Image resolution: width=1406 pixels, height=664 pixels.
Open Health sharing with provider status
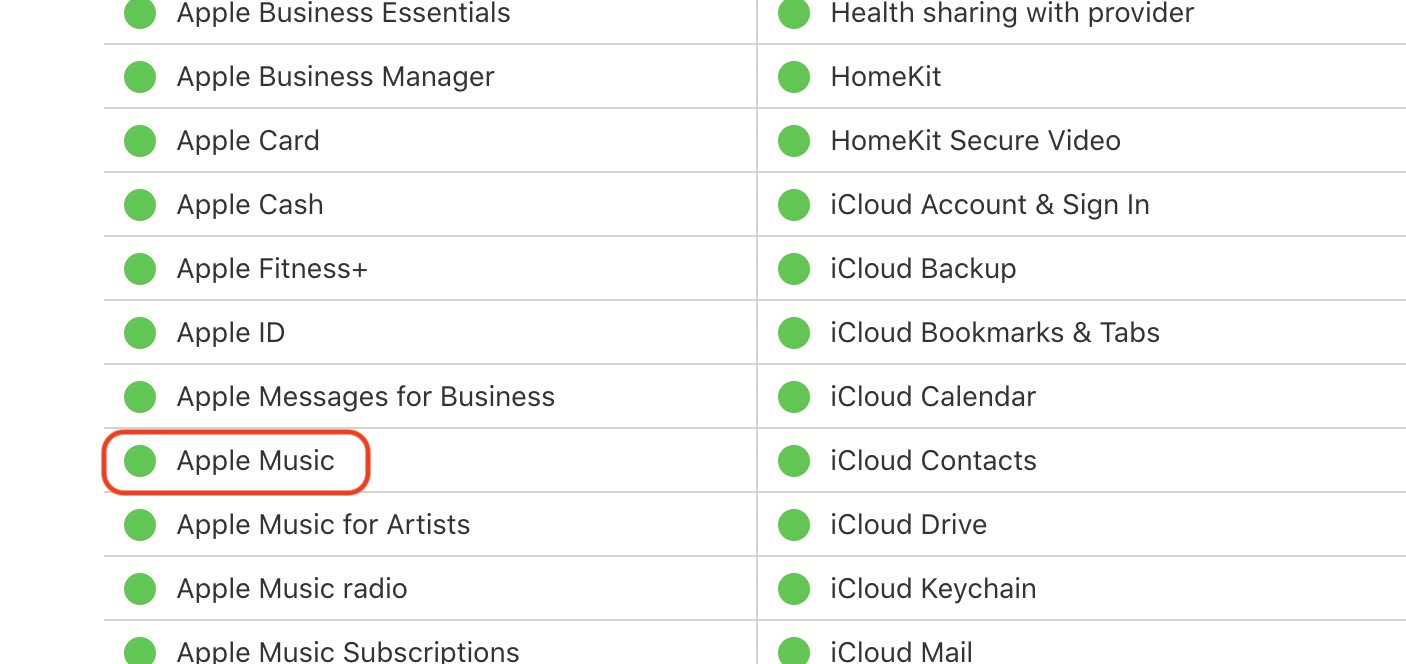click(x=1012, y=14)
